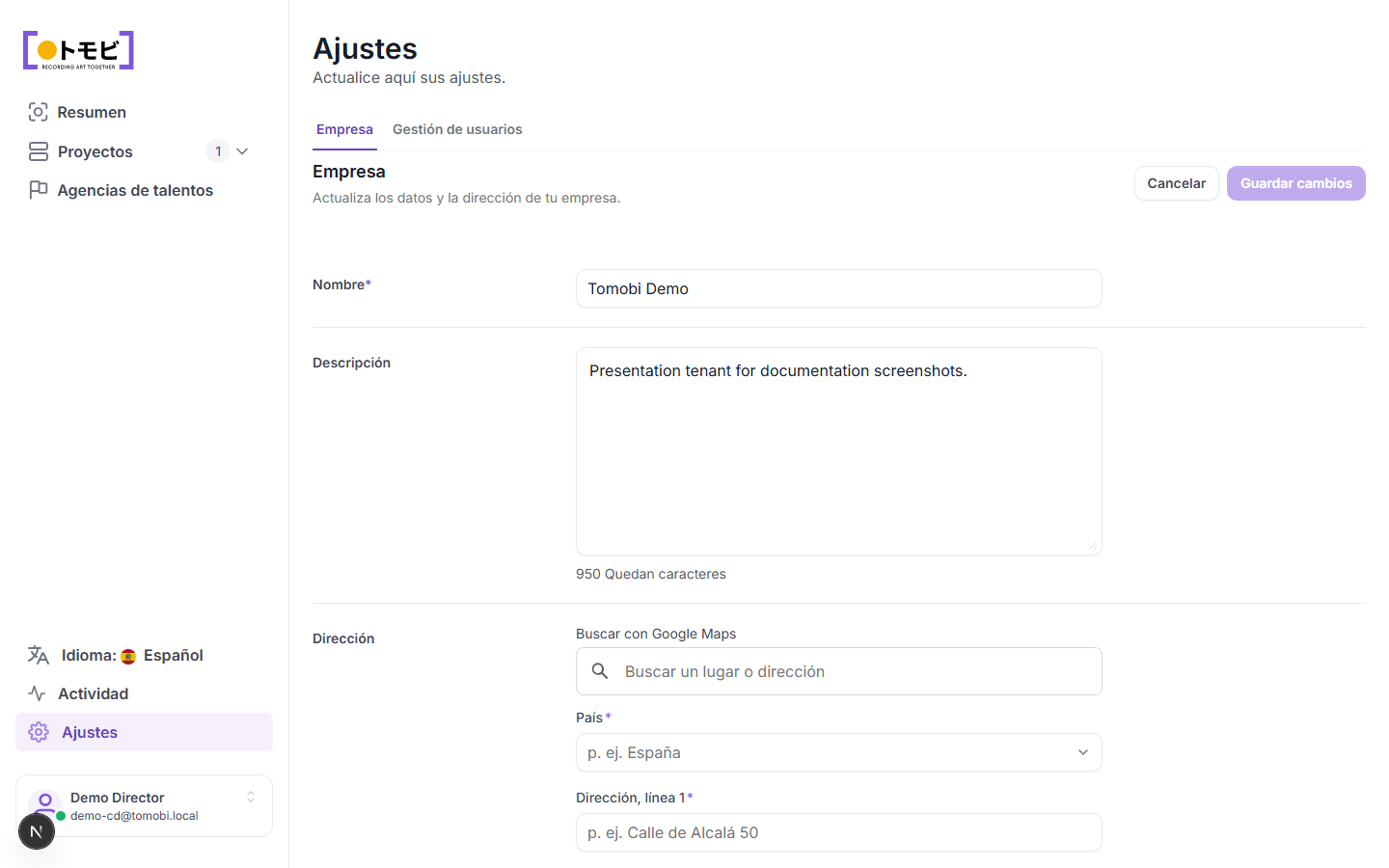Focus the Buscar un lugar o dirección field
The image size is (1389, 868).
click(x=839, y=671)
